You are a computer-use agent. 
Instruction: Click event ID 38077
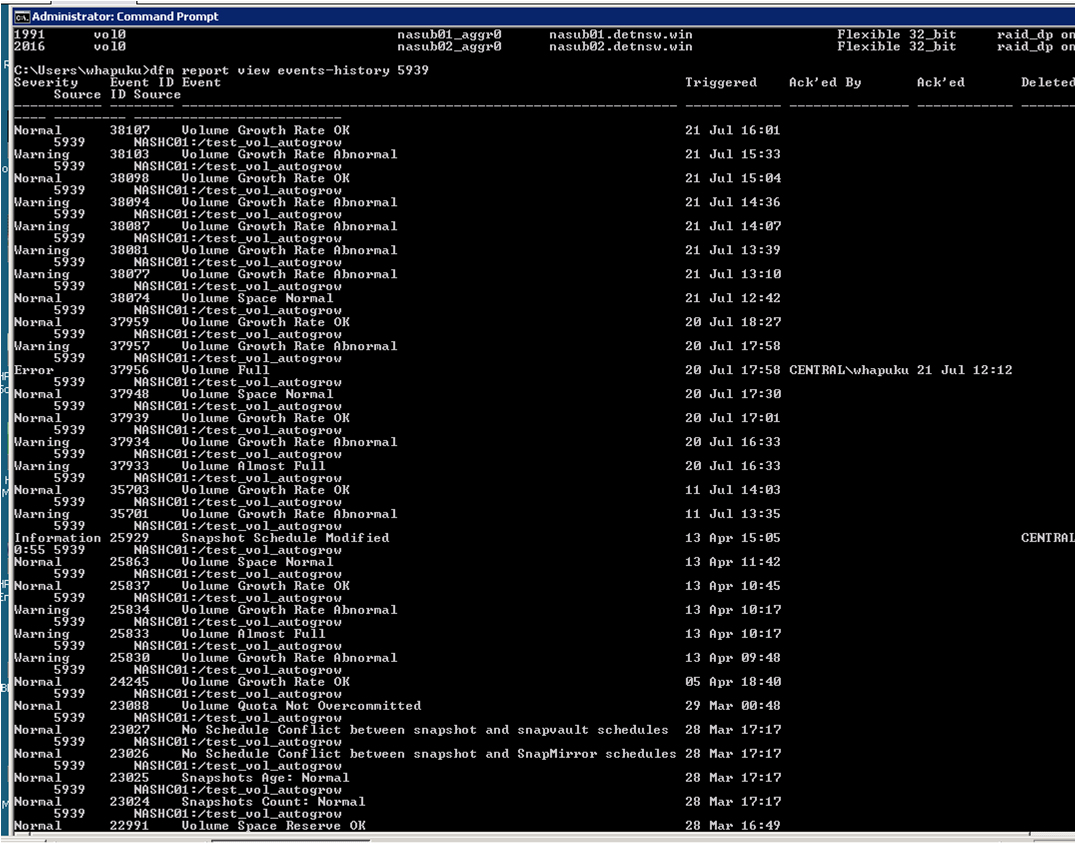pyautogui.click(x=130, y=274)
